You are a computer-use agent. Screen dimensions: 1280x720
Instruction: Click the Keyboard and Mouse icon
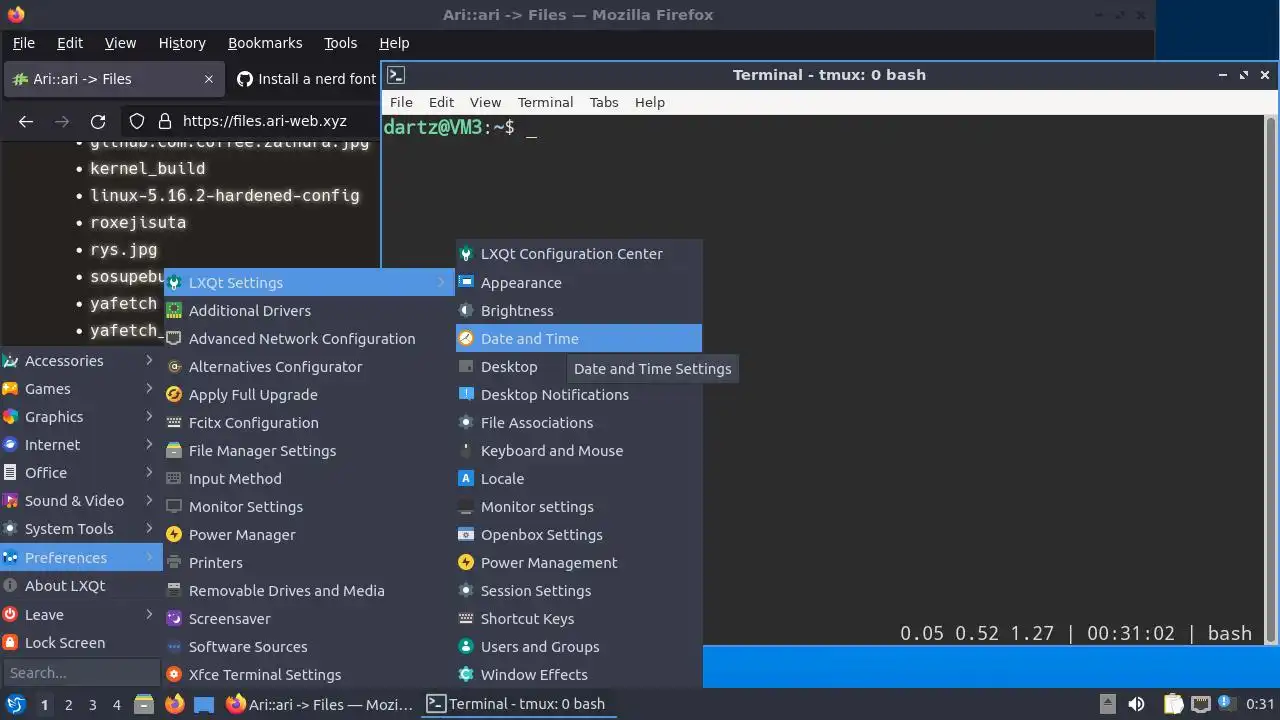(x=466, y=451)
